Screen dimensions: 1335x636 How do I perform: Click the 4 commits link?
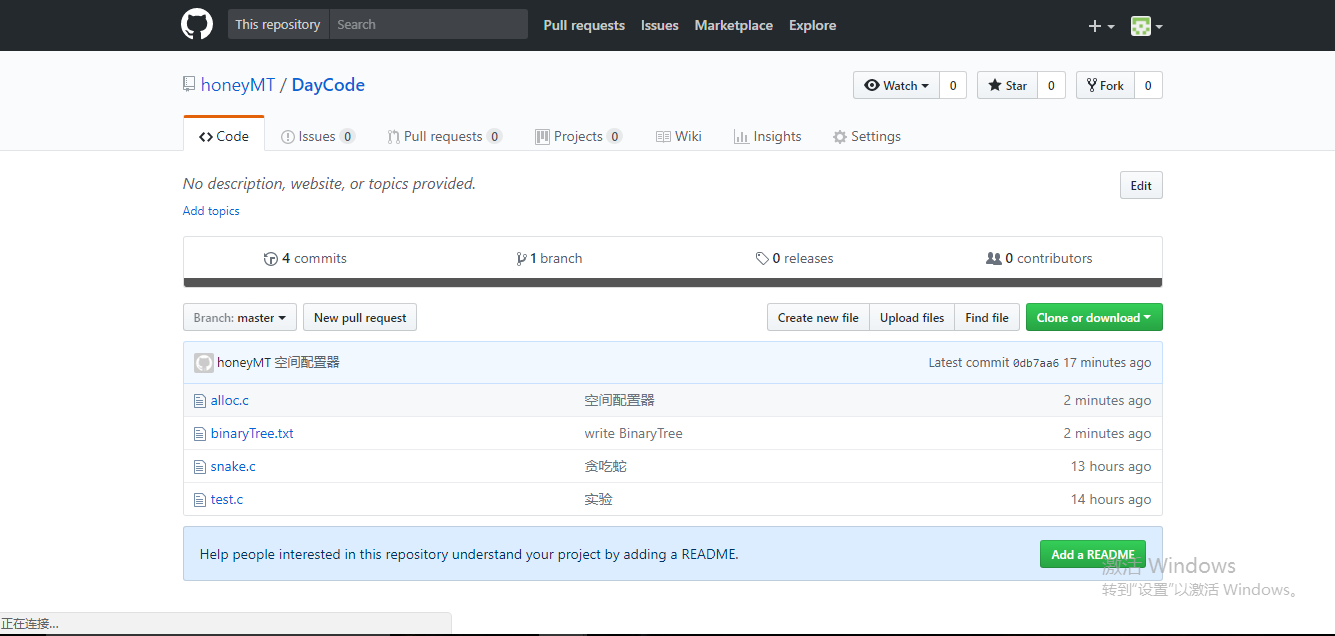tap(306, 259)
